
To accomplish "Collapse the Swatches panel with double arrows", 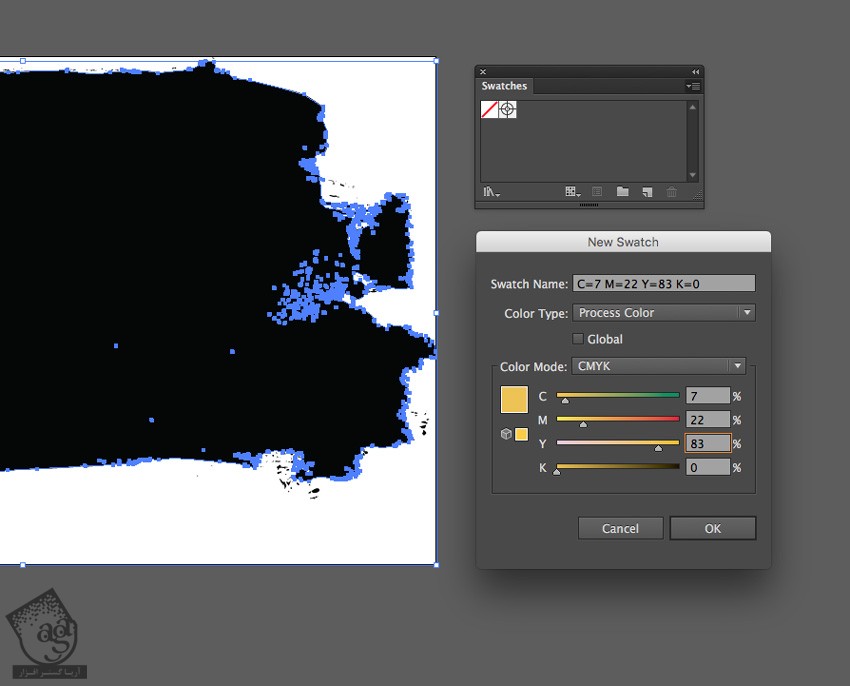I will [x=695, y=72].
